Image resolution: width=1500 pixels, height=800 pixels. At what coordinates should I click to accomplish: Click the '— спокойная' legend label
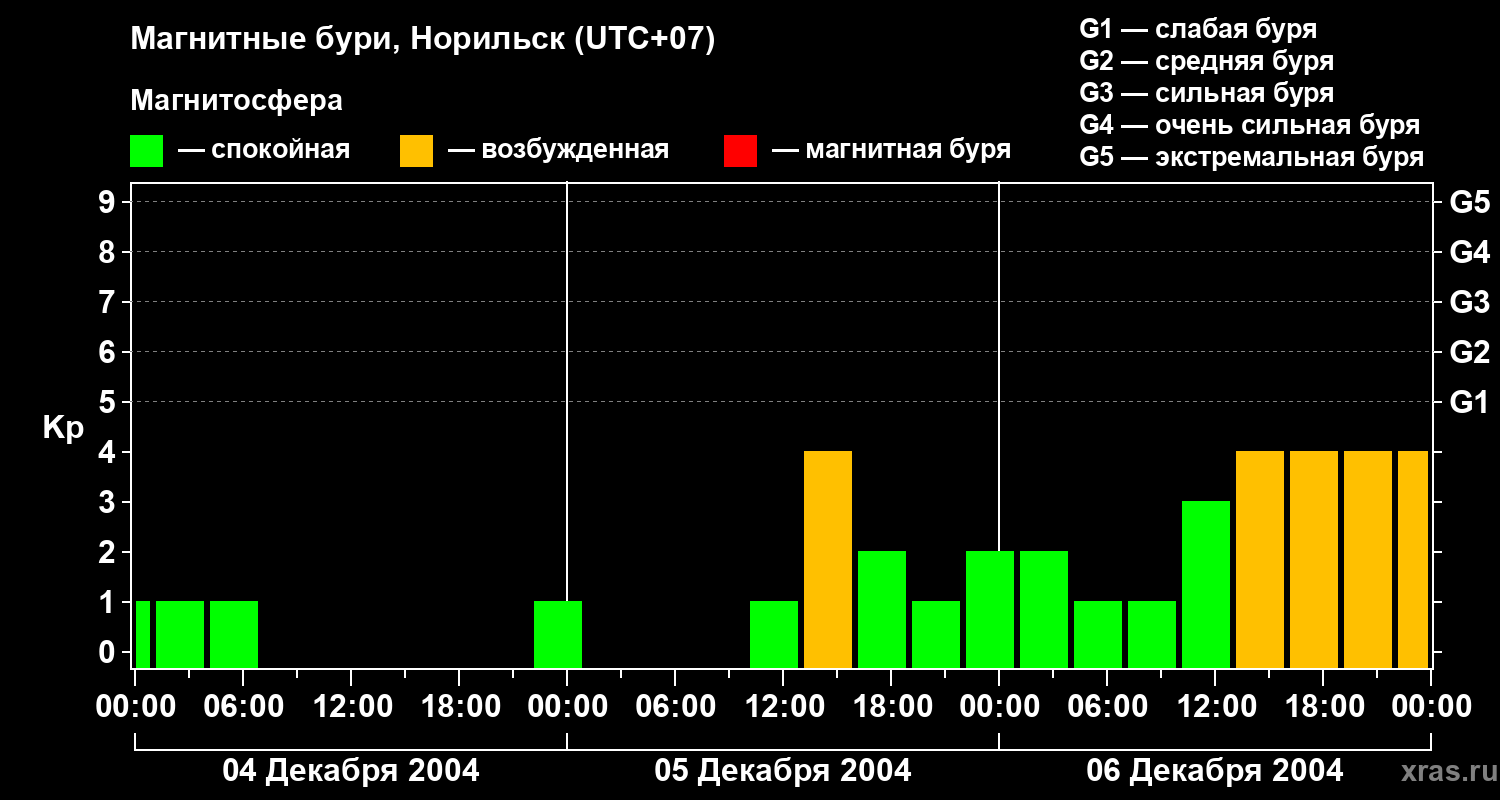pyautogui.click(x=264, y=151)
